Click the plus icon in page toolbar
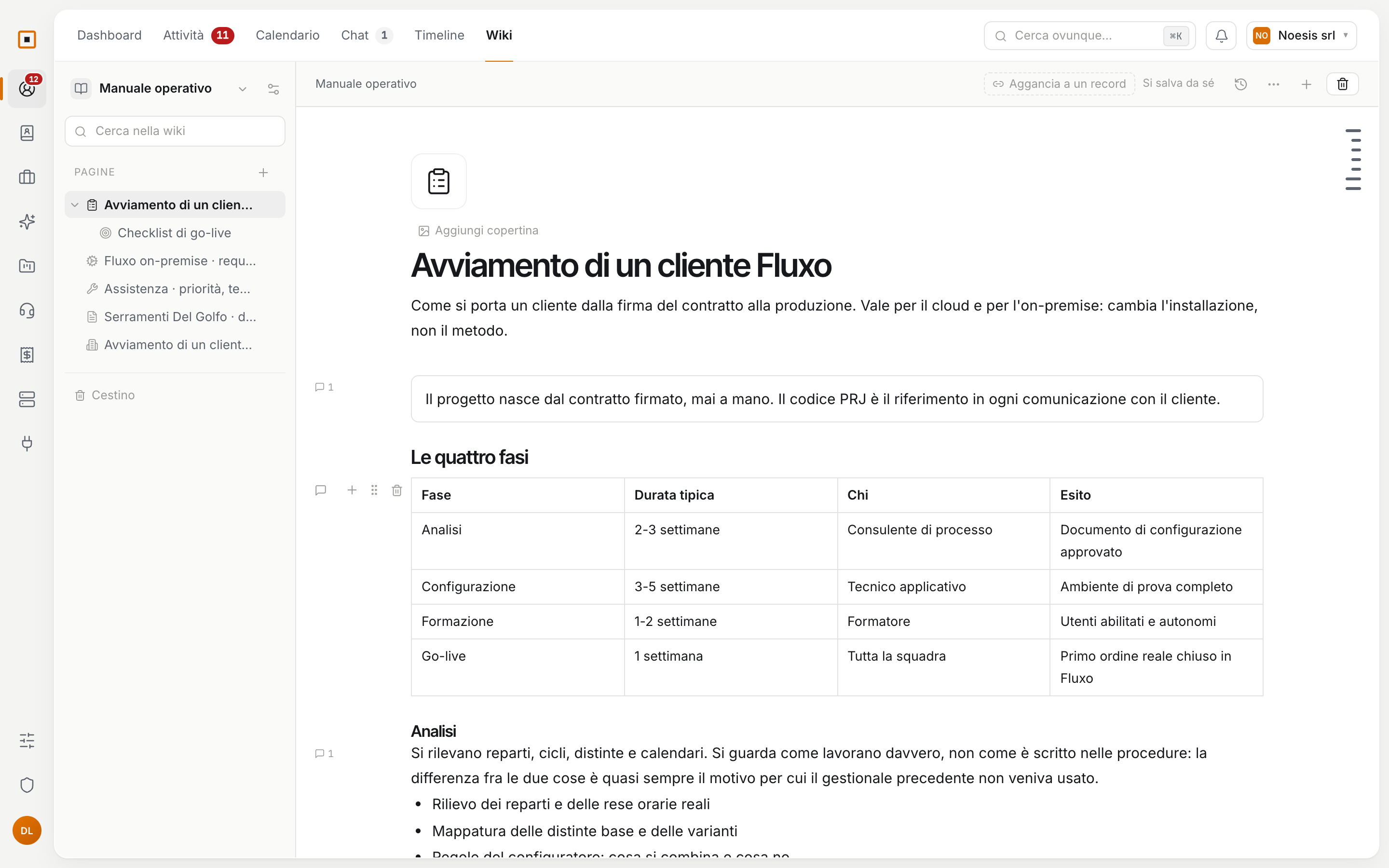The image size is (1389, 868). tap(1307, 84)
